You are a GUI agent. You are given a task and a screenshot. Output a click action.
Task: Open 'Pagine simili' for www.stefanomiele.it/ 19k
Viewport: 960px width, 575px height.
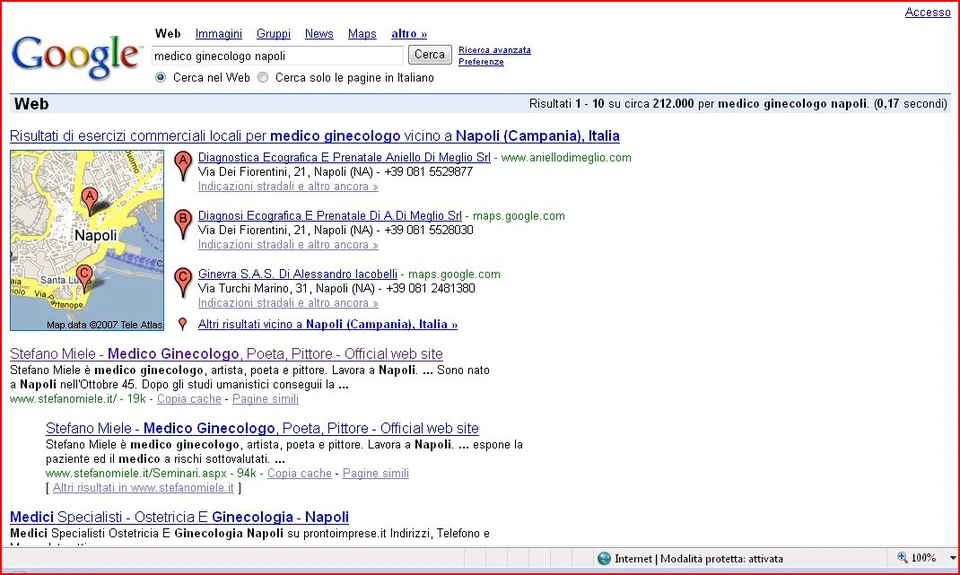pyautogui.click(x=266, y=399)
